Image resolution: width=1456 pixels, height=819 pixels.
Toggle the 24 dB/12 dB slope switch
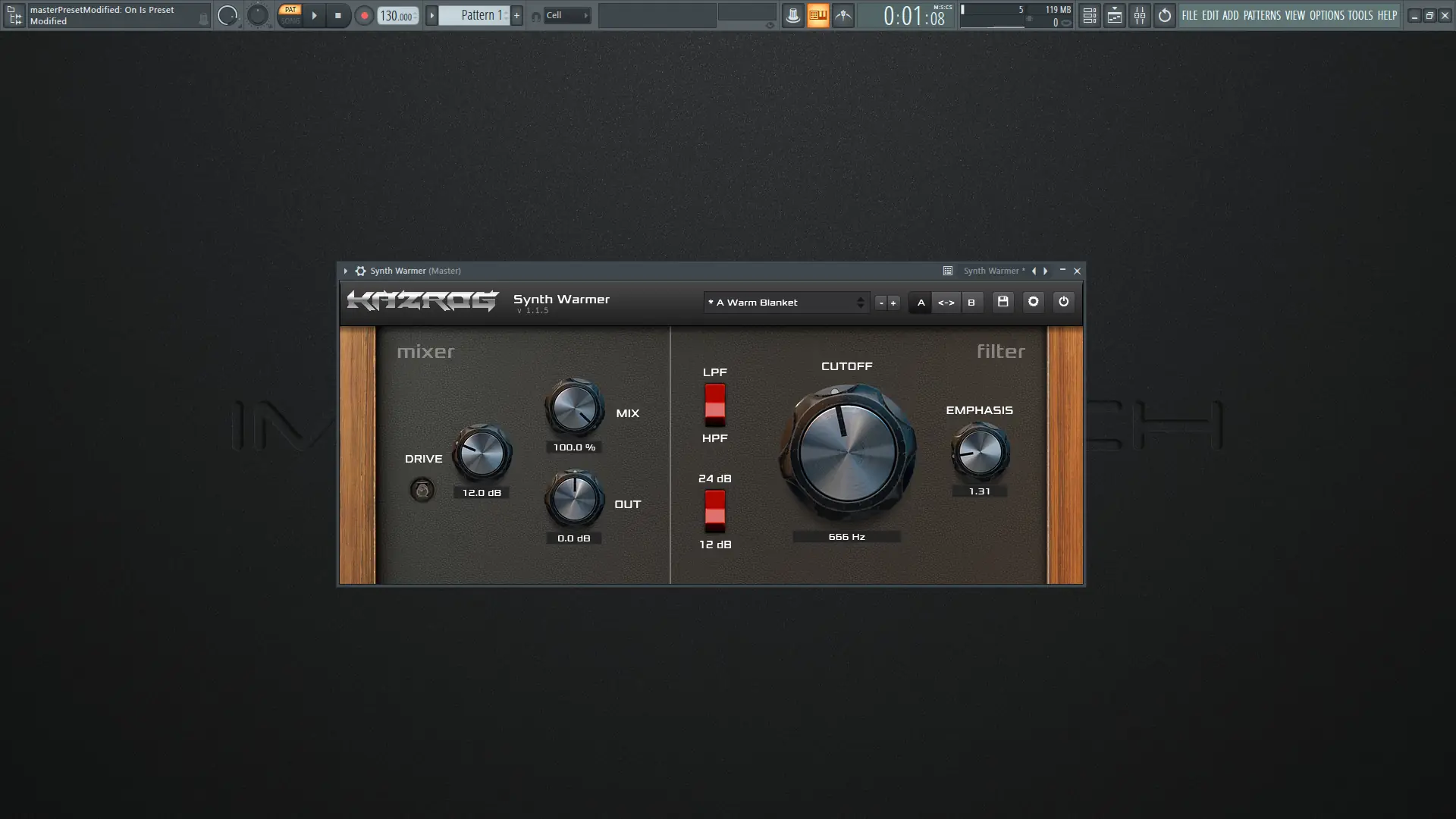[x=714, y=510]
